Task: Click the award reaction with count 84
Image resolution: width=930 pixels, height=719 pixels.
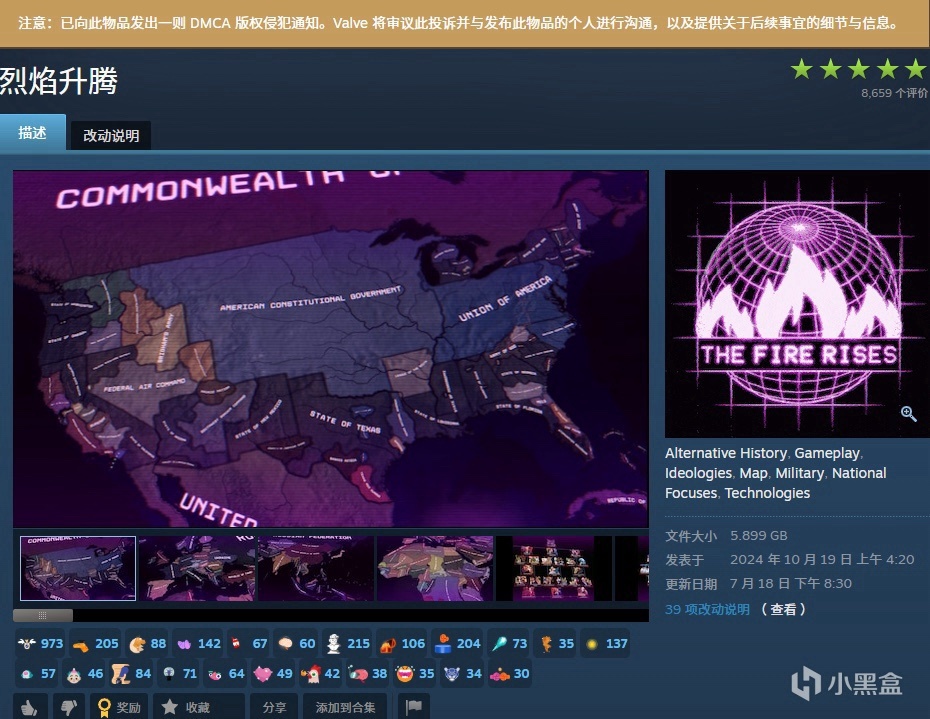Action: click(x=132, y=674)
